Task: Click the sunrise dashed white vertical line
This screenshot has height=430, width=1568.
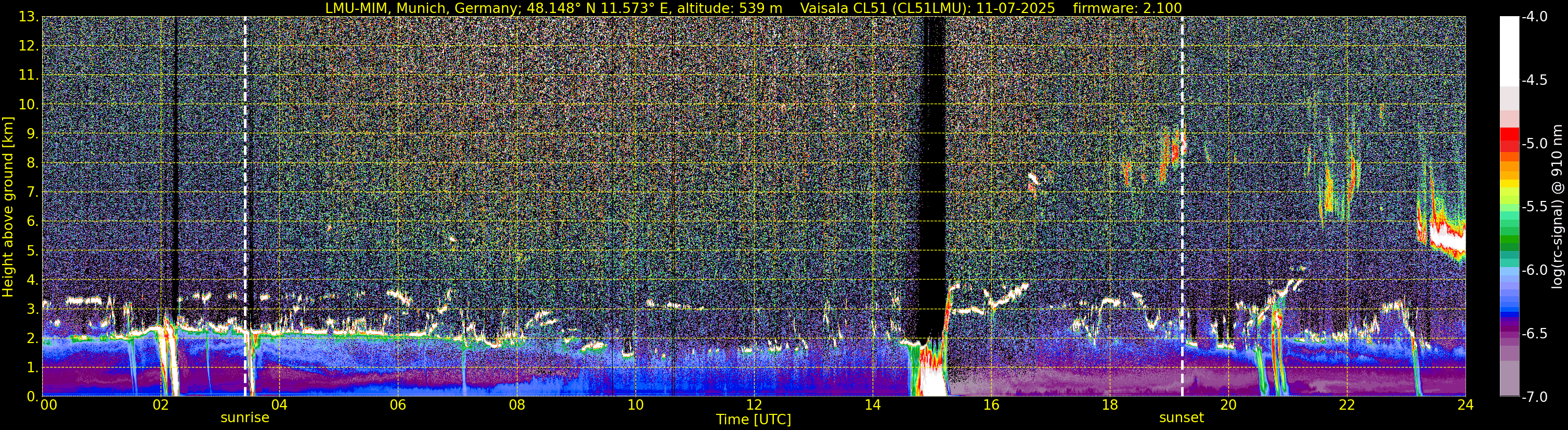Action: coord(245,207)
